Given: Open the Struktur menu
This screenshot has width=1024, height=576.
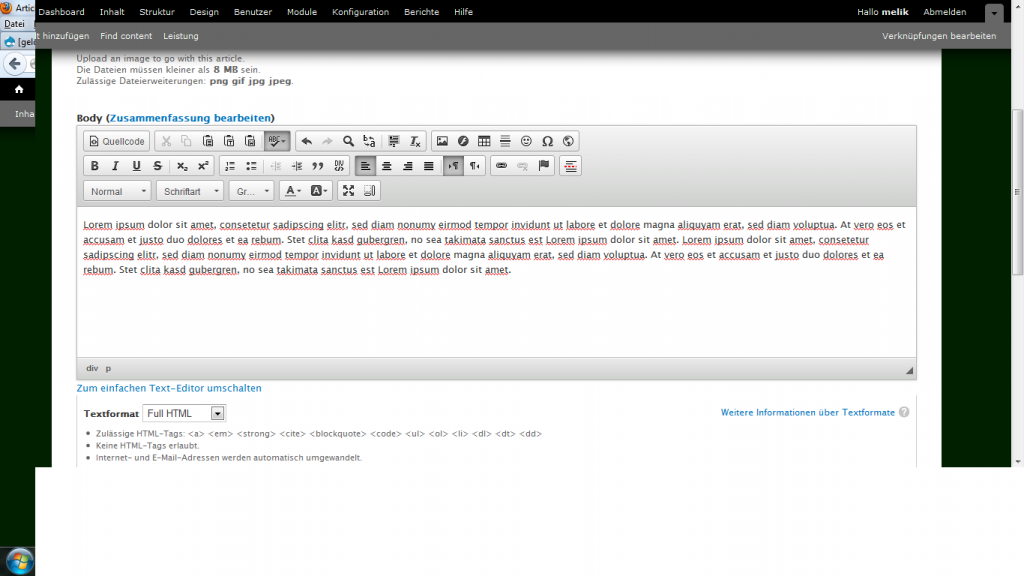Looking at the screenshot, I should (x=156, y=12).
